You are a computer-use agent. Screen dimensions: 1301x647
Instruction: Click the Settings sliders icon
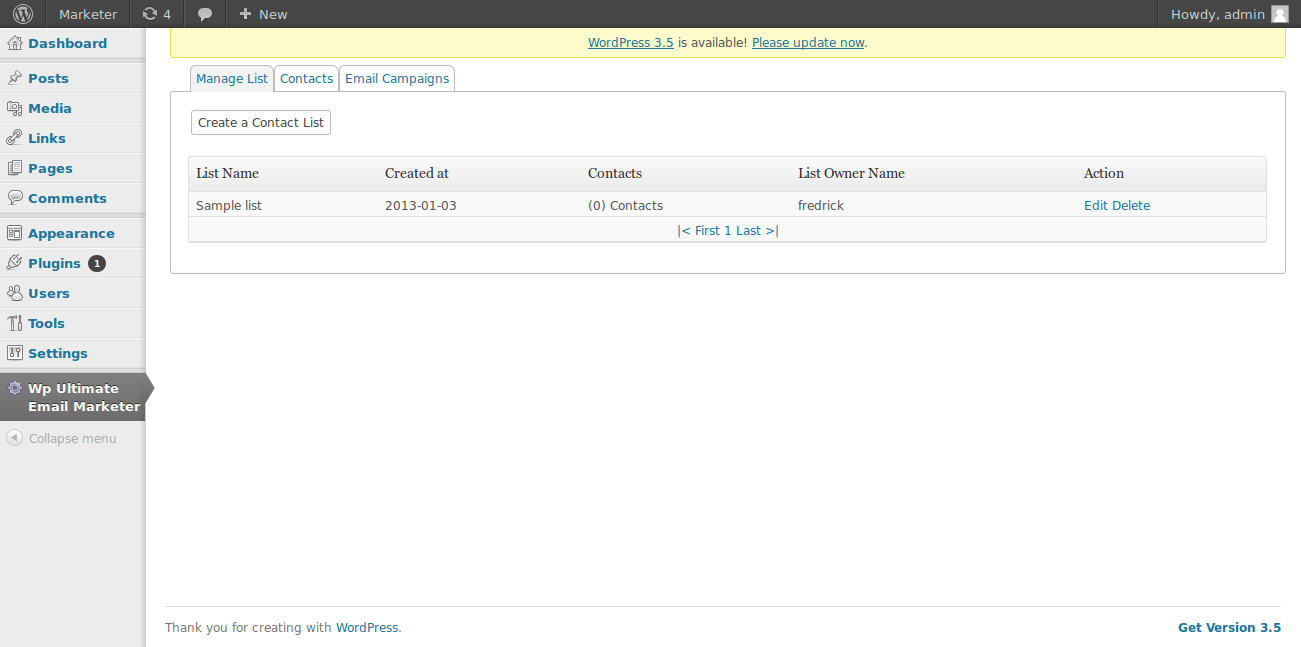[x=15, y=353]
